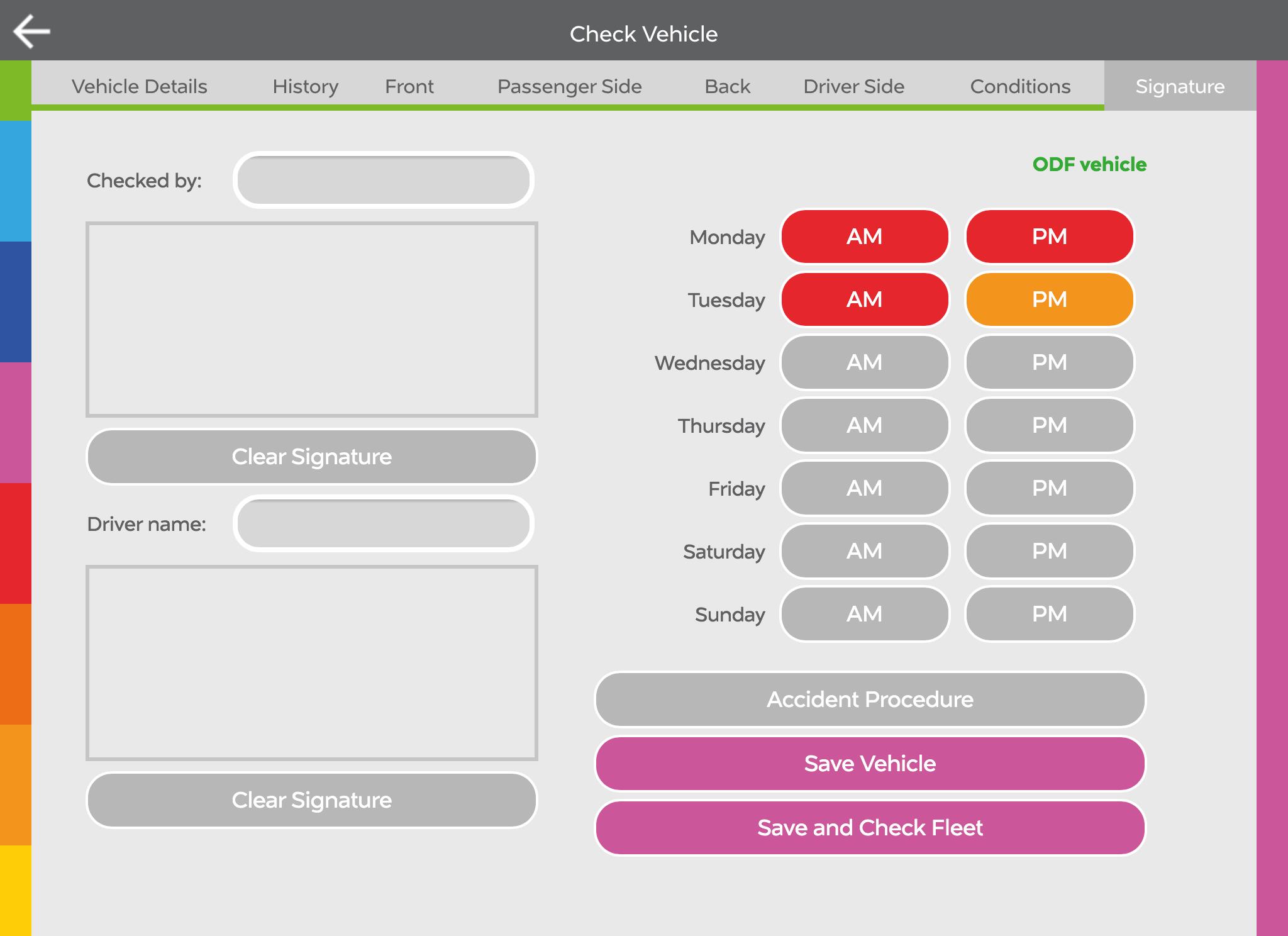Switch to the Passenger Side tab
The width and height of the screenshot is (1288, 936).
(569, 86)
